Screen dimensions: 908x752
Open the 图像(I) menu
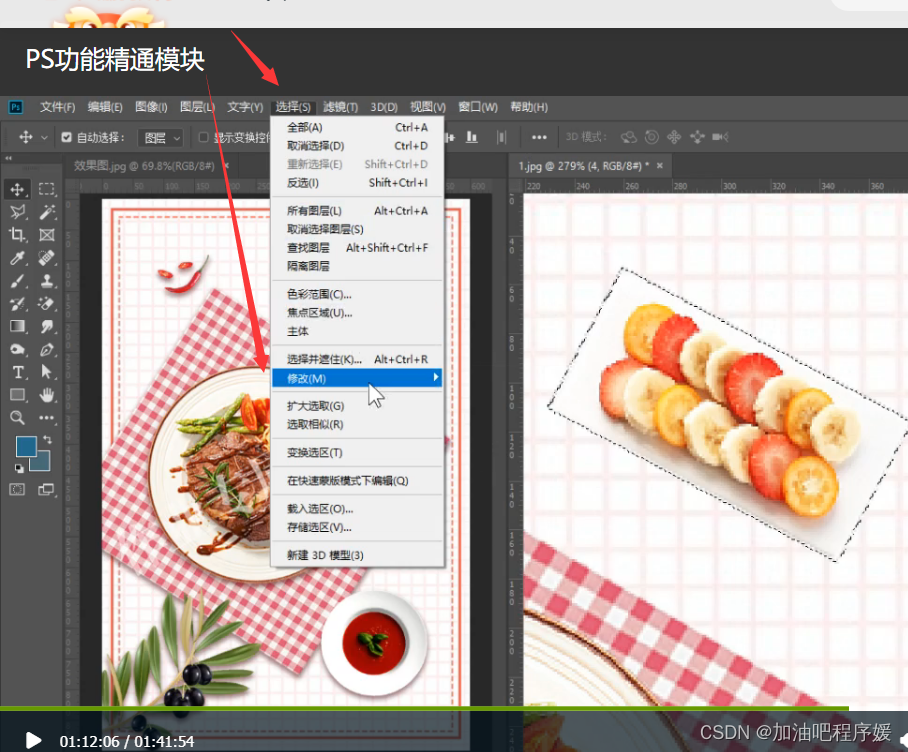(x=151, y=107)
